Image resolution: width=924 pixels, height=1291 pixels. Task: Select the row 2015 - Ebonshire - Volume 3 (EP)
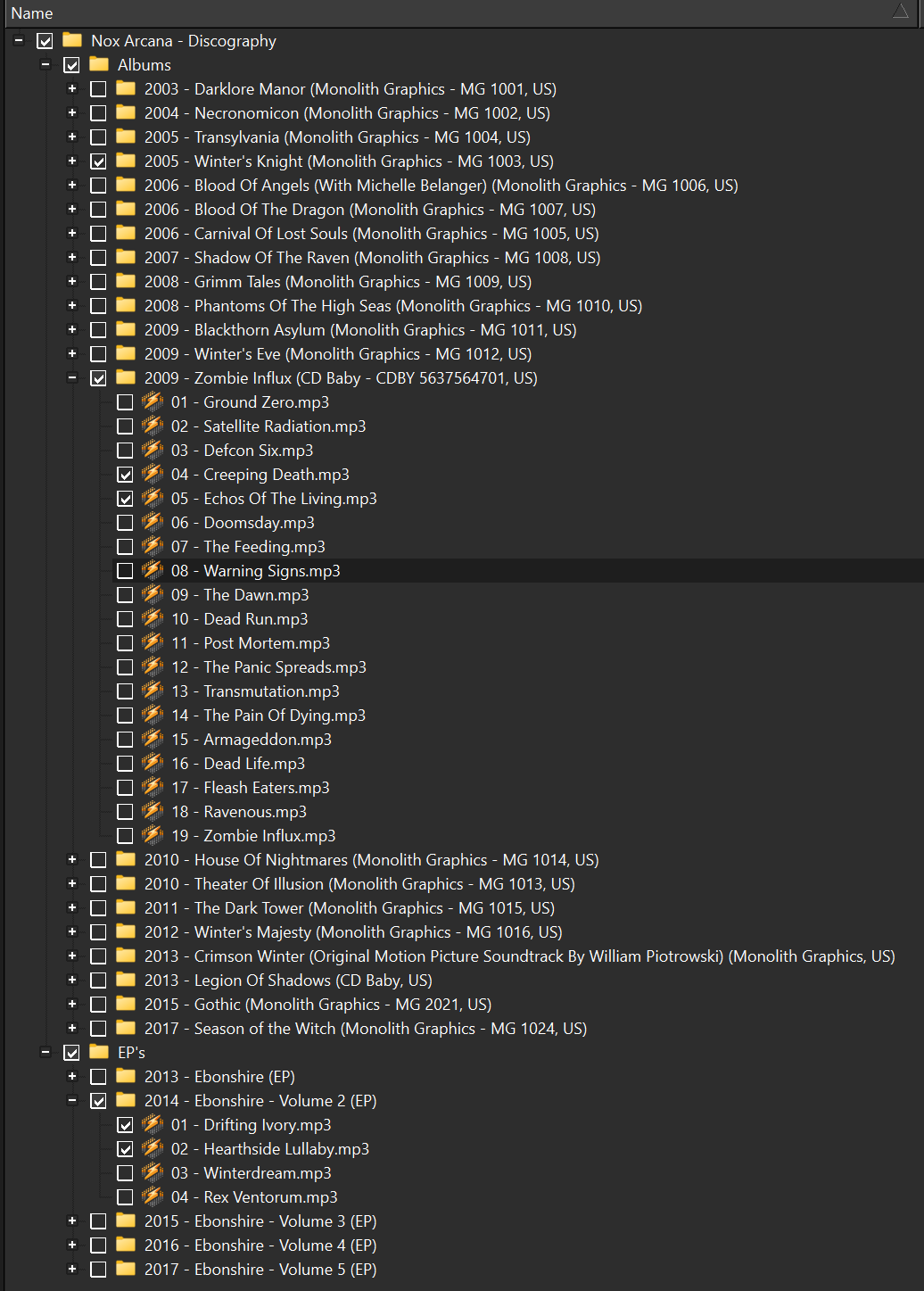(260, 1221)
